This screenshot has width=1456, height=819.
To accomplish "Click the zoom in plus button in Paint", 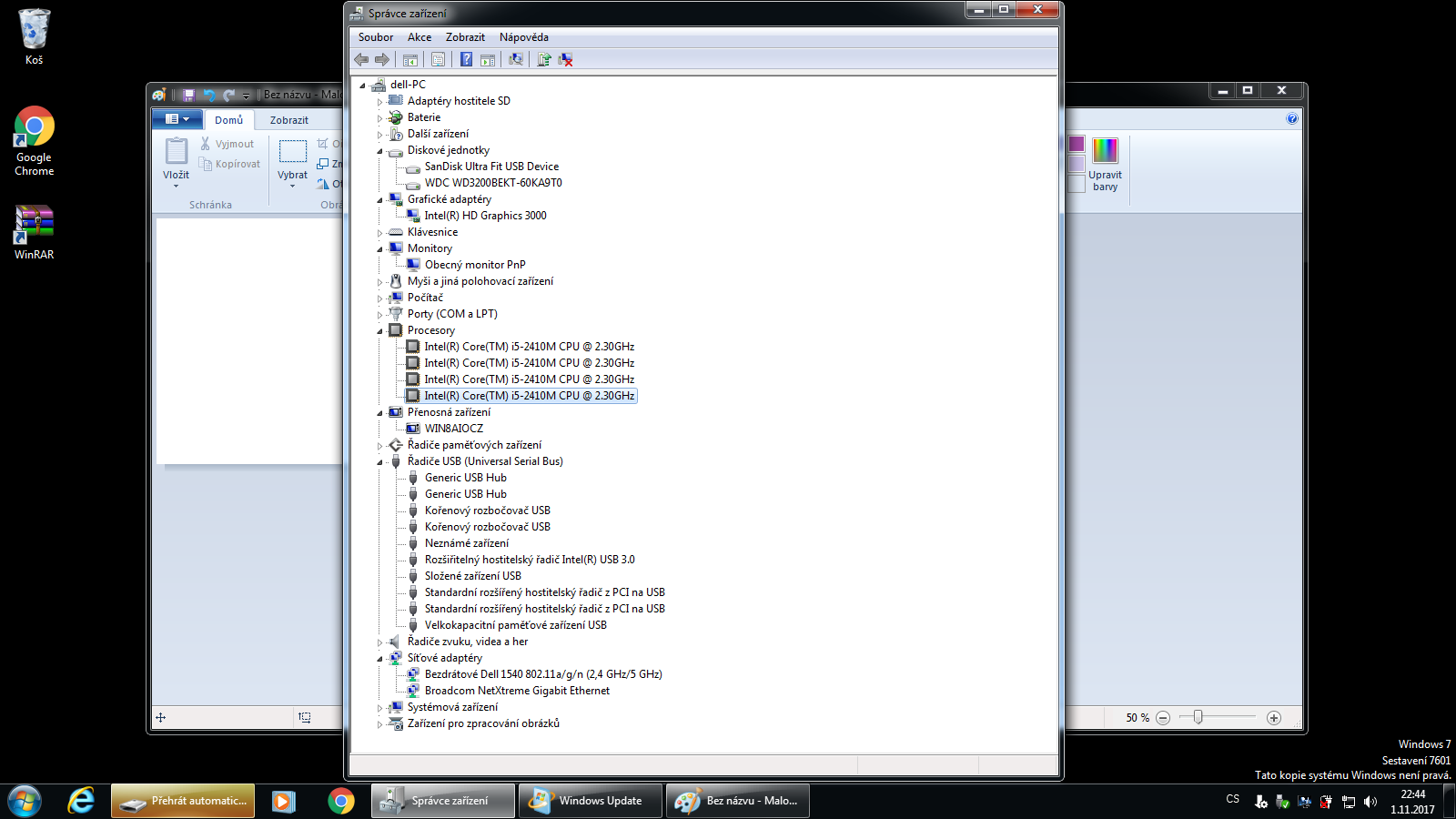I will pyautogui.click(x=1274, y=718).
